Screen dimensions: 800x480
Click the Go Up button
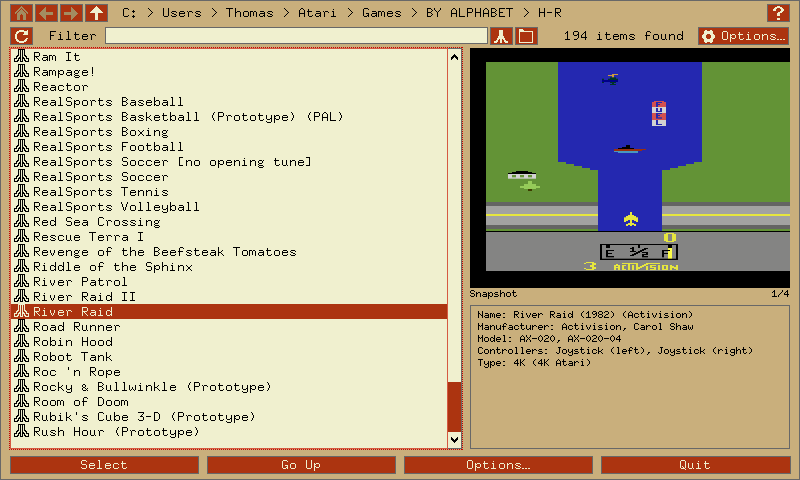coord(301,465)
